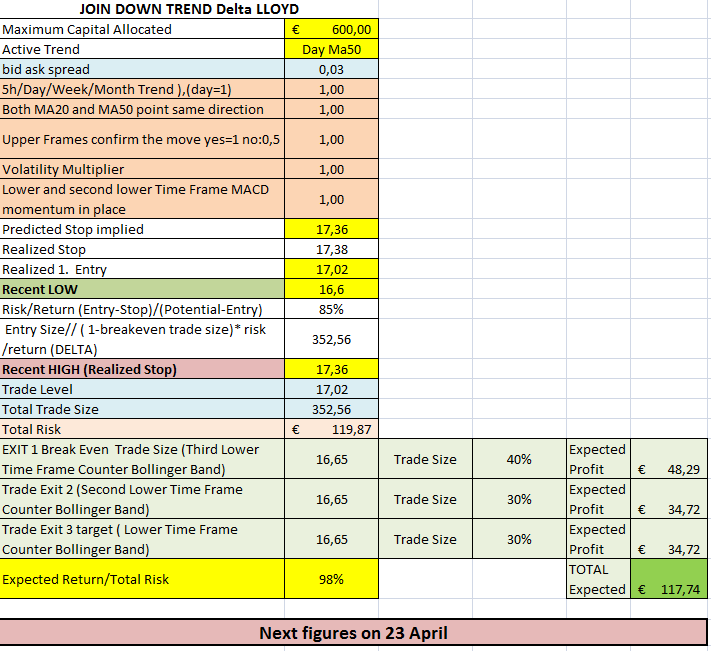The height and width of the screenshot is (651, 711).
Task: Select the yellow 'Expected Return/Total Risk' cell
Action: [142, 578]
